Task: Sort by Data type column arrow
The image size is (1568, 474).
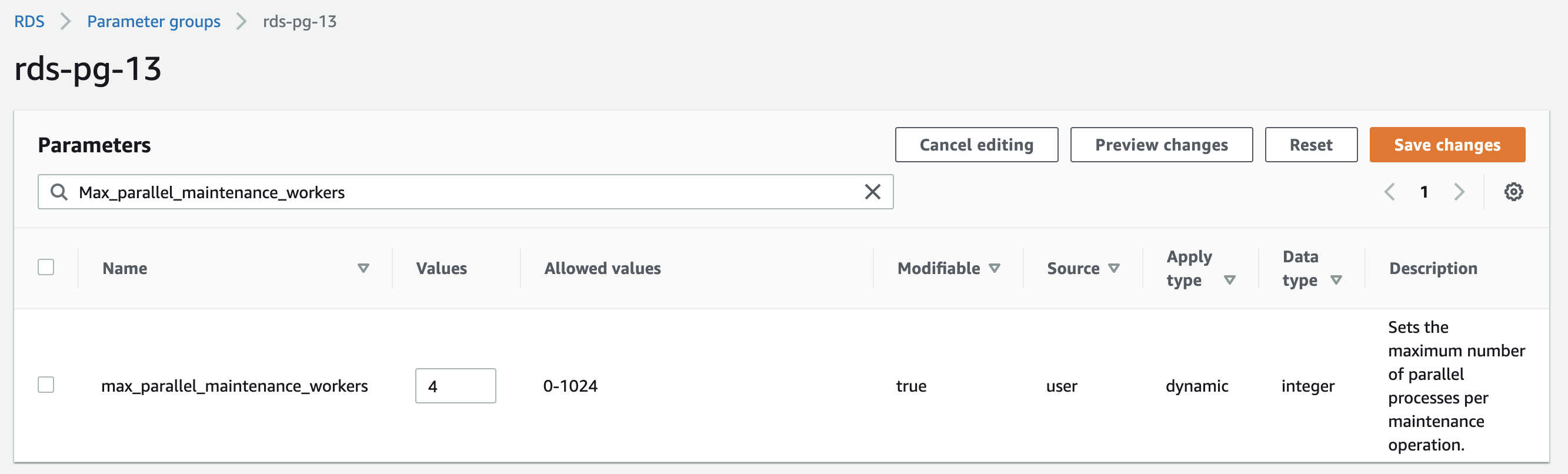Action: [1336, 280]
